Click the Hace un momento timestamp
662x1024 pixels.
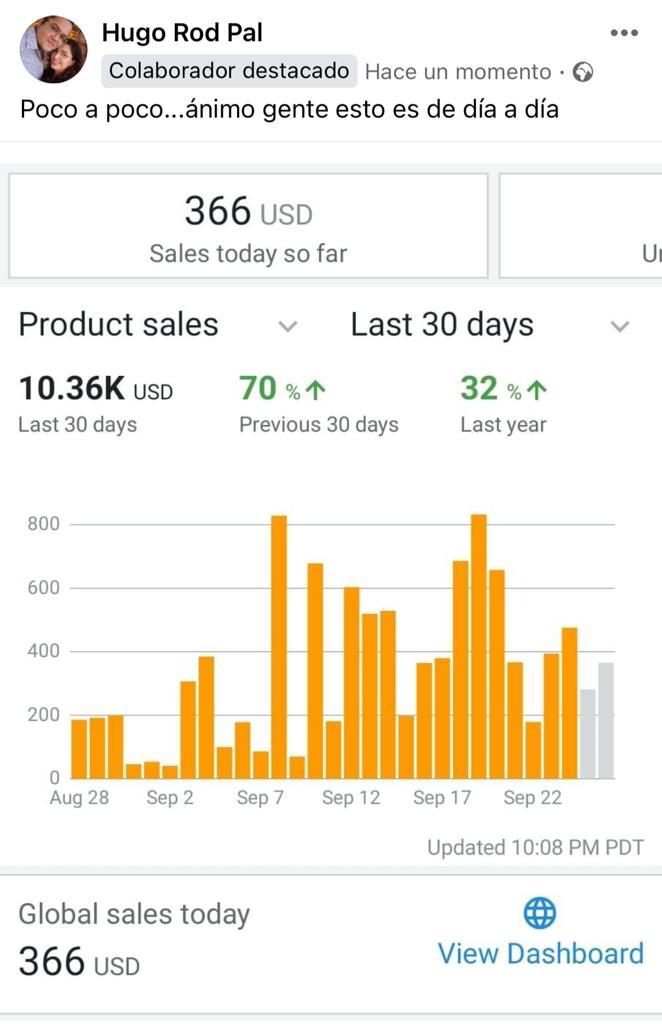point(458,72)
